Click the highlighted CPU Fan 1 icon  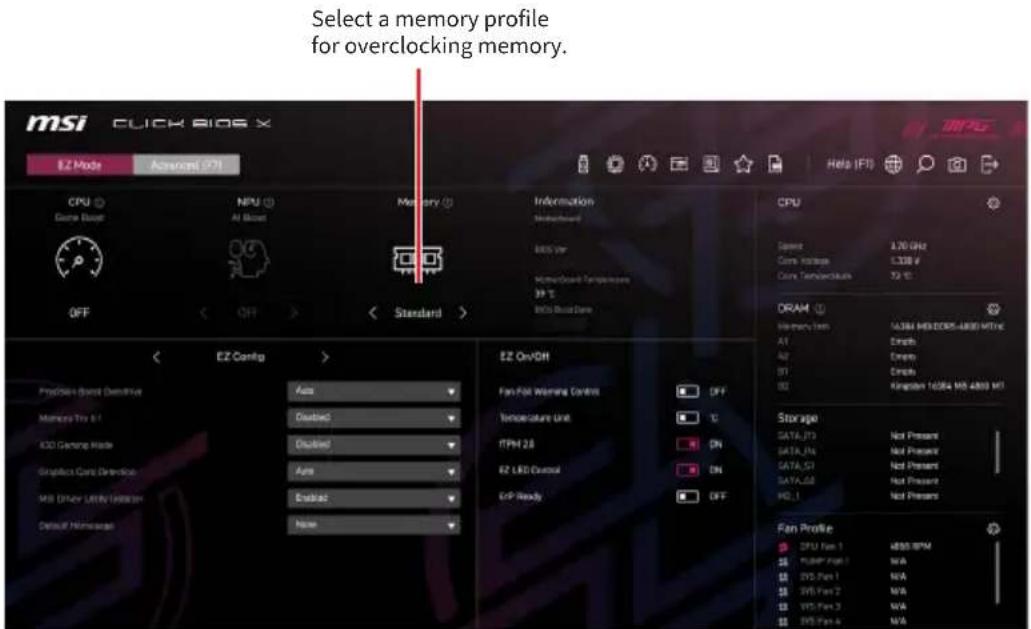(783, 547)
